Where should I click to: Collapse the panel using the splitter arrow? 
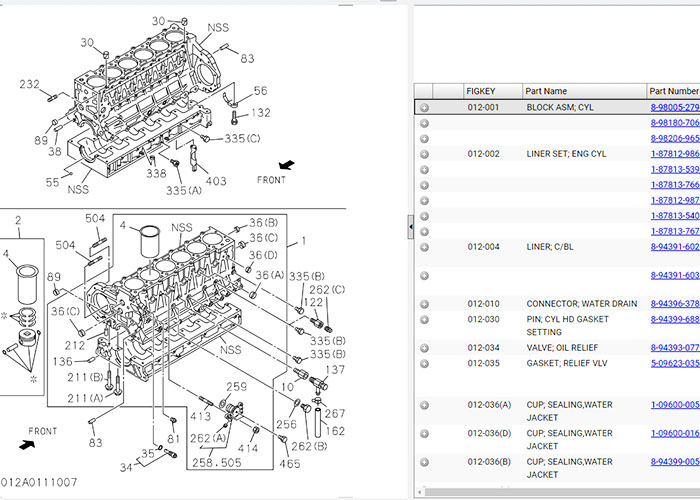411,227
